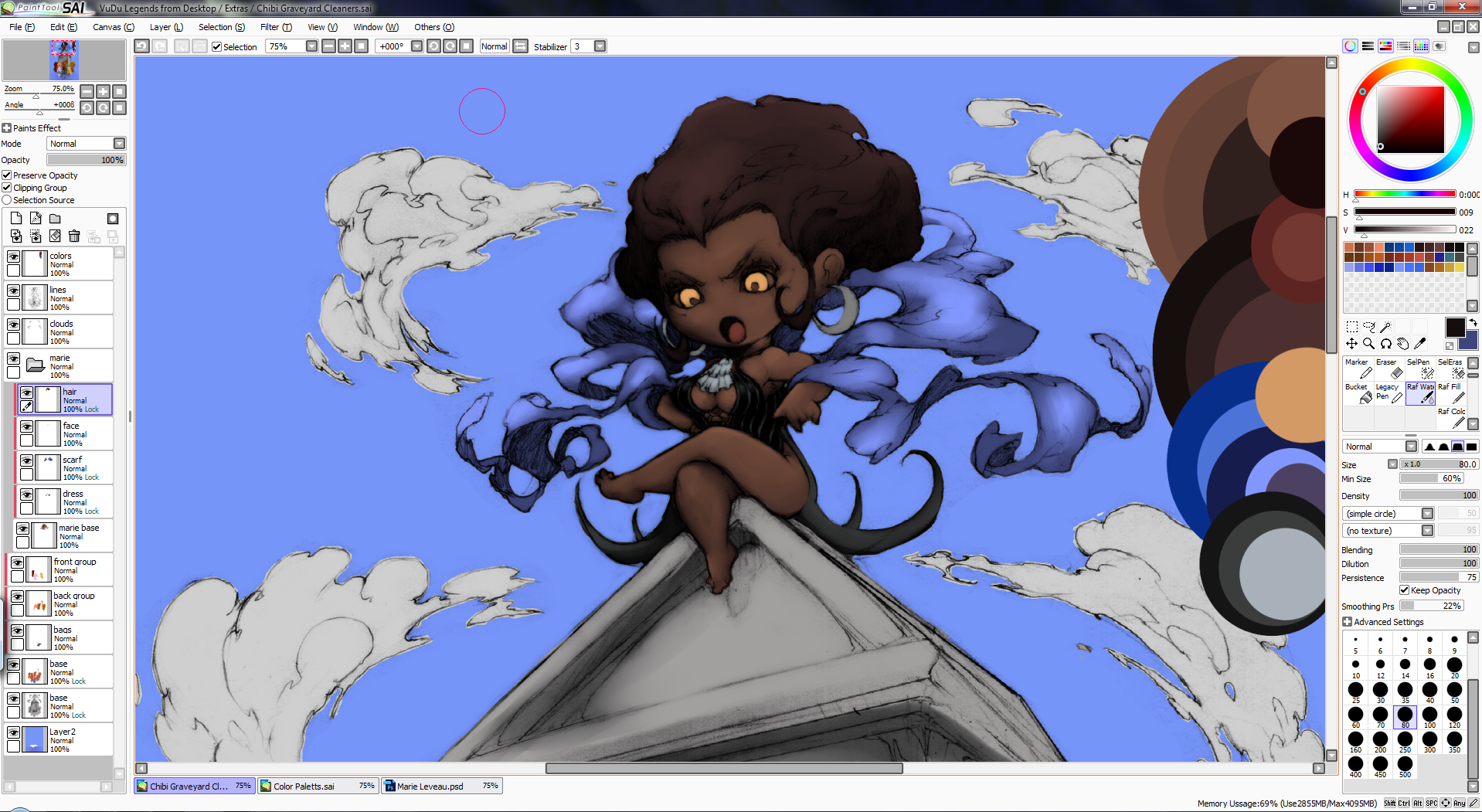Choose the Marker brush
The width and height of the screenshot is (1482, 812).
click(1358, 369)
